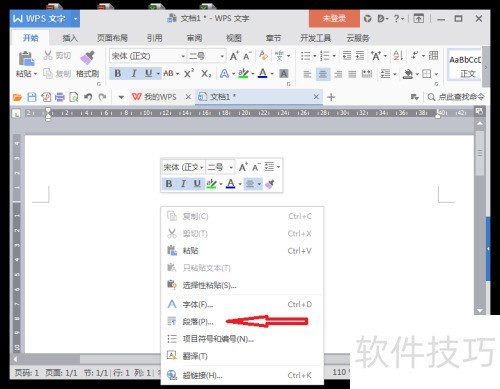
Task: Click the increase indent icon
Action: (360, 56)
